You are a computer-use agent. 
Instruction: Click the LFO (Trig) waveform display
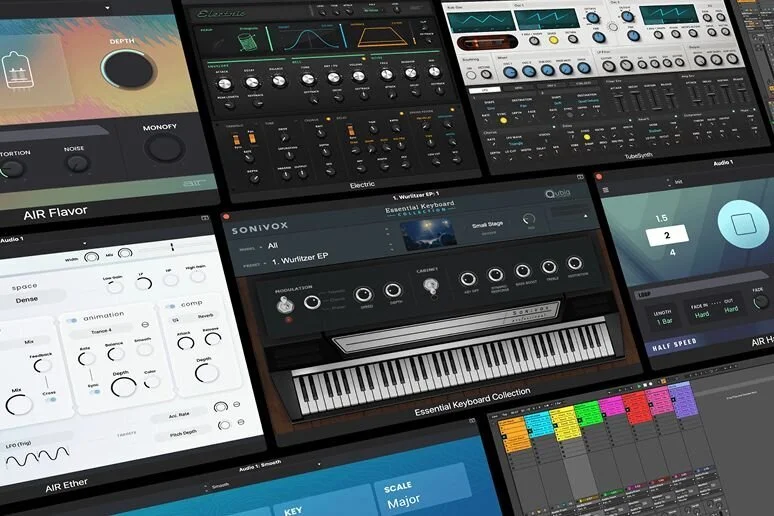coord(38,457)
